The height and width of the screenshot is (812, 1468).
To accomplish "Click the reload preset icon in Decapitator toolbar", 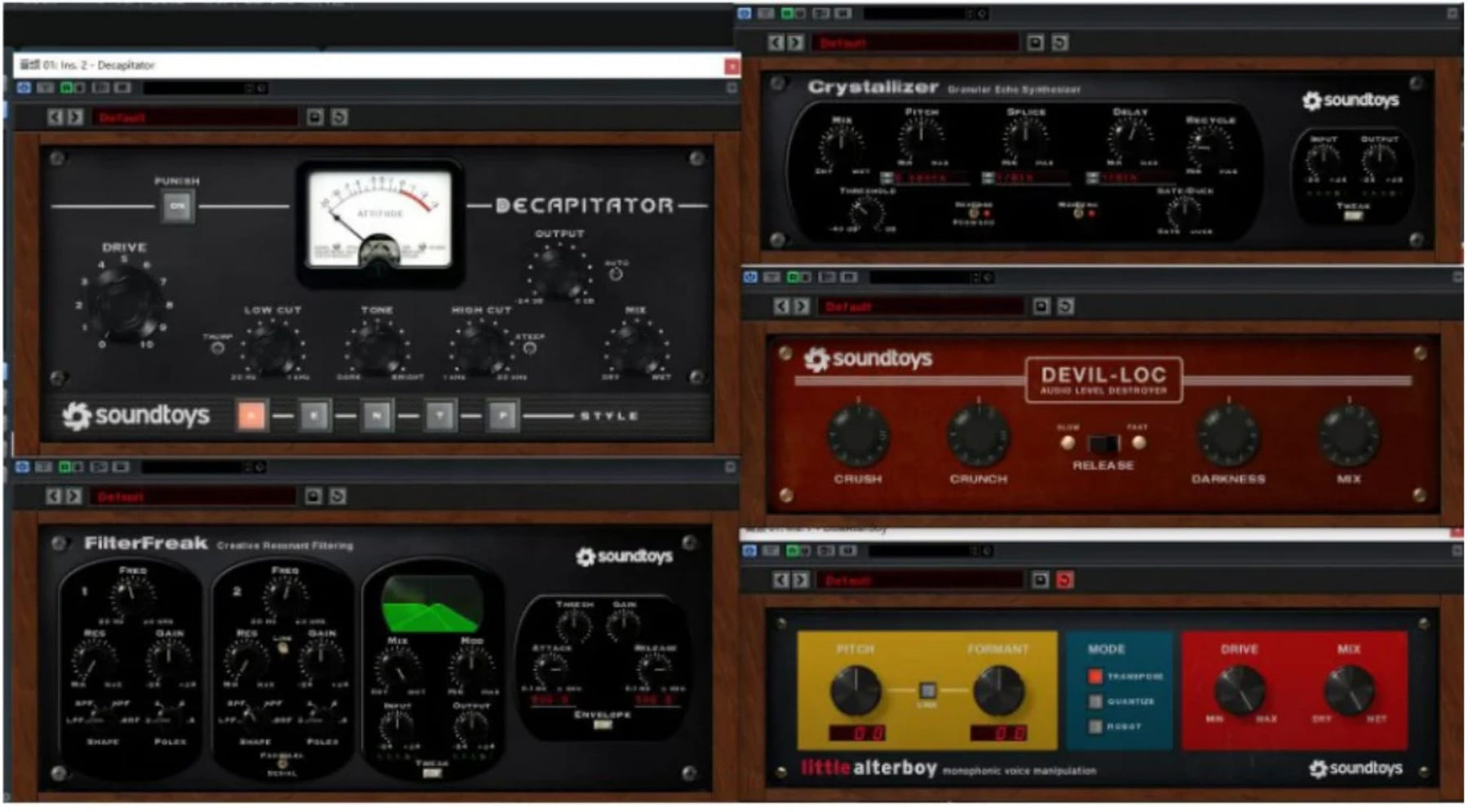I will click(339, 117).
